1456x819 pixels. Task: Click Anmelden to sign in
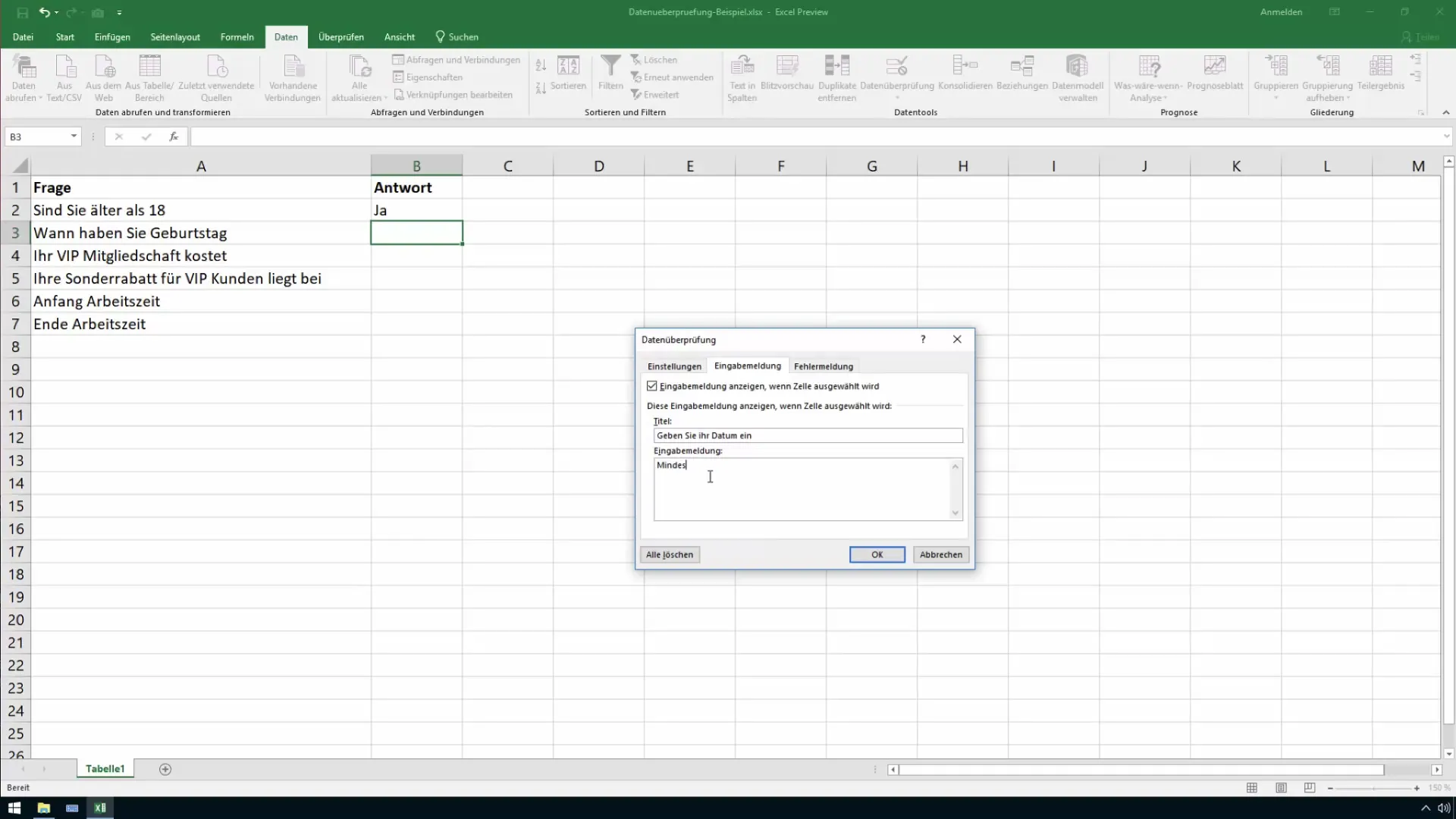1282,12
